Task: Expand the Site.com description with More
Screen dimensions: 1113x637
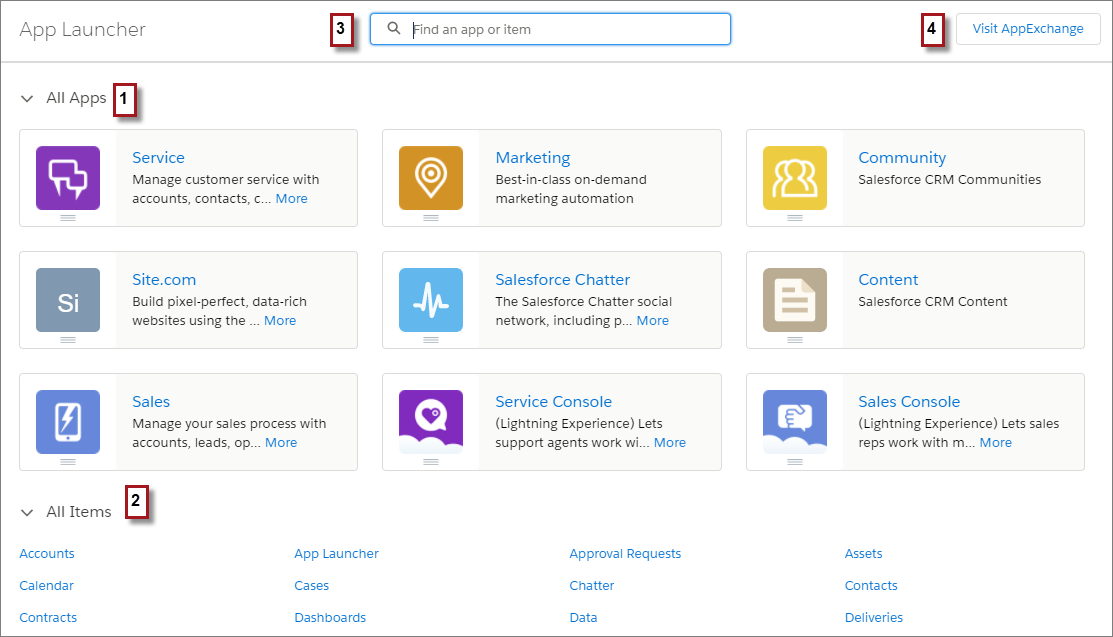Action: coord(280,321)
